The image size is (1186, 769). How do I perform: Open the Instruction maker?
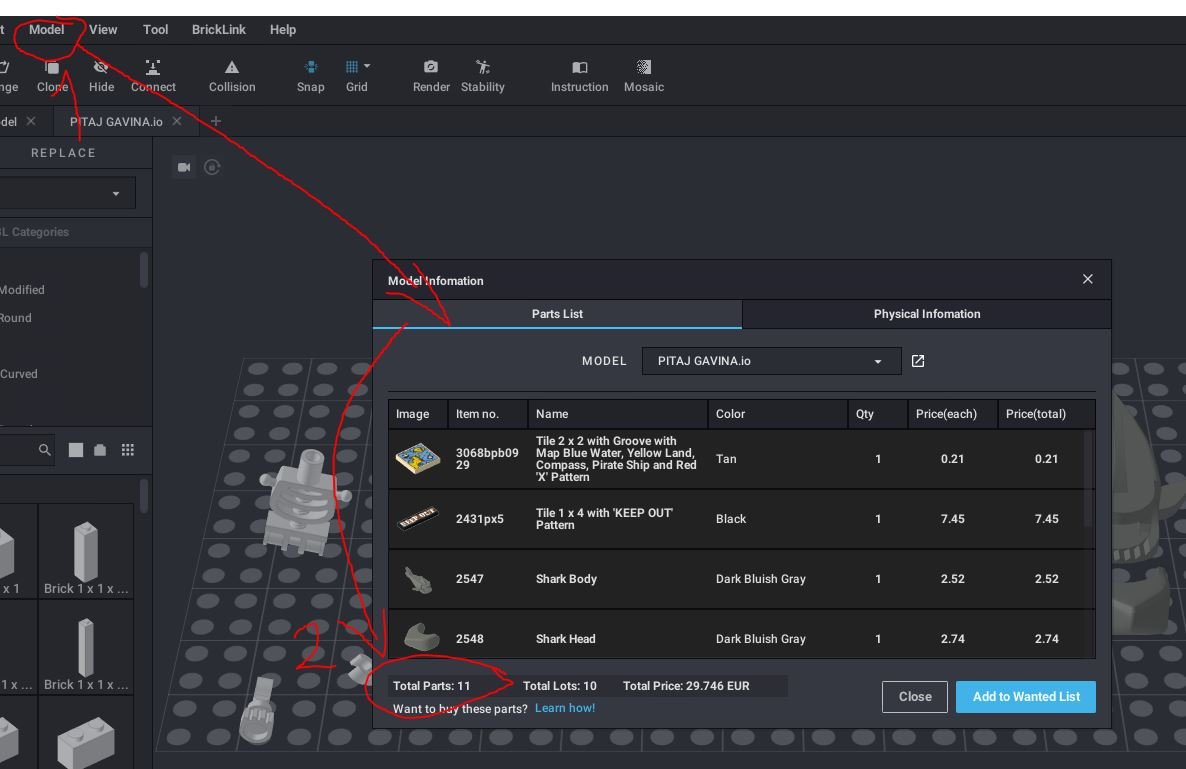click(x=579, y=68)
